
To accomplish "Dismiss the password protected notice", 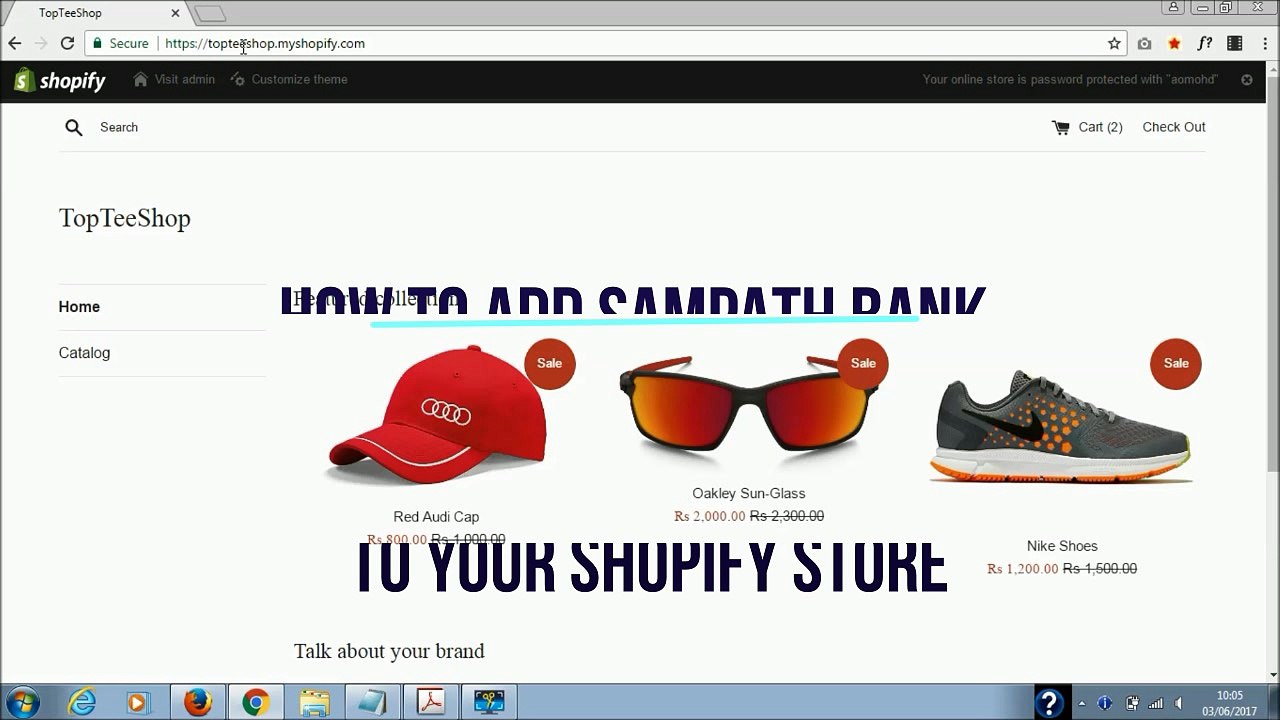I will tap(1247, 79).
